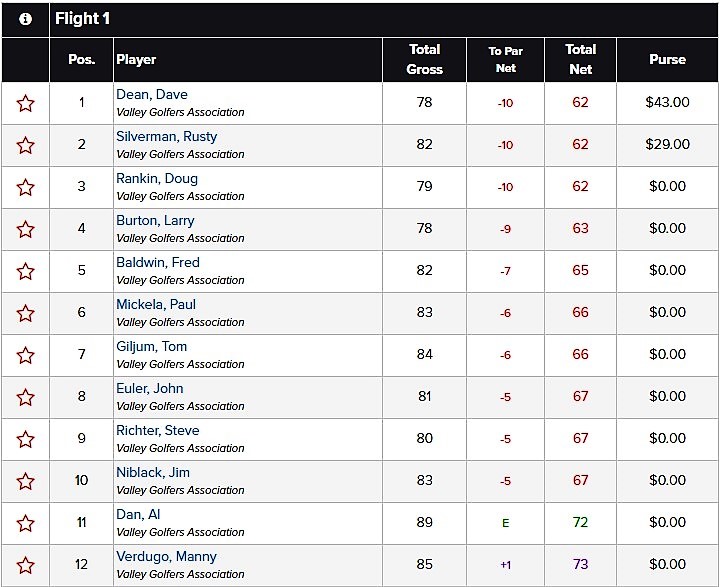
Task: Sort by Total Gross column header
Action: [424, 59]
